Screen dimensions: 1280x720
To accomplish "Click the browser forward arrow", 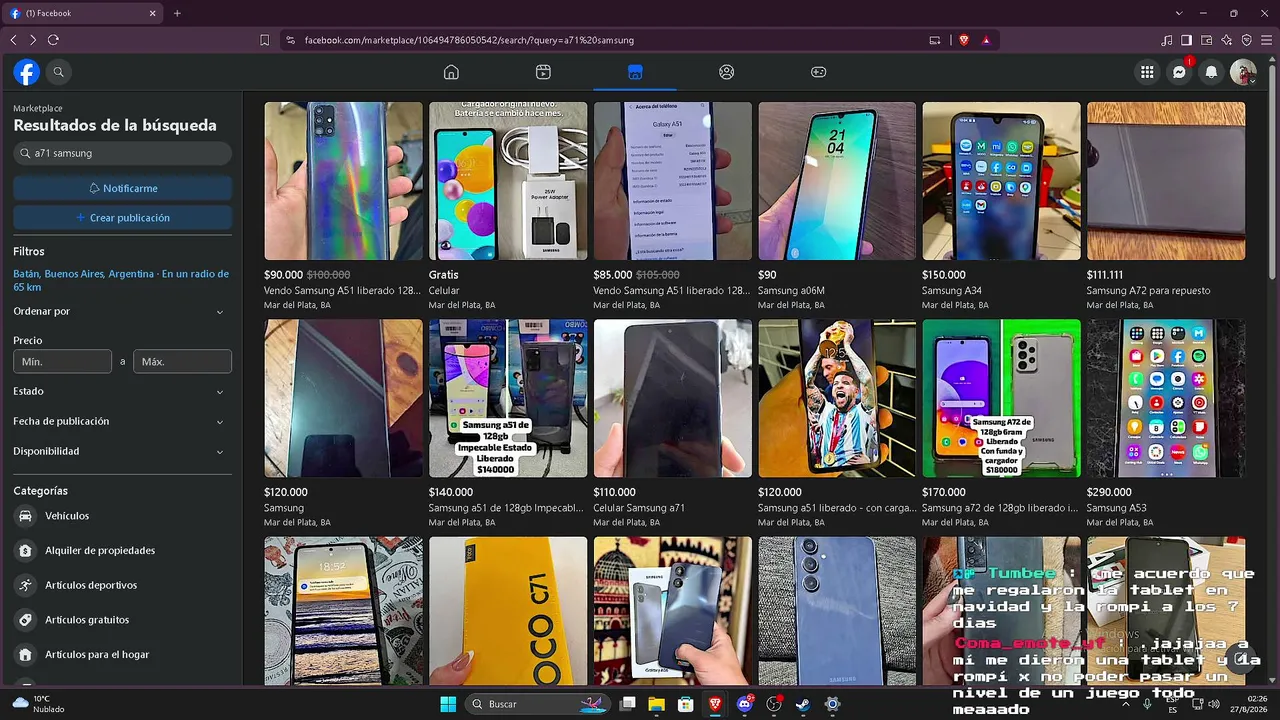I will [33, 40].
